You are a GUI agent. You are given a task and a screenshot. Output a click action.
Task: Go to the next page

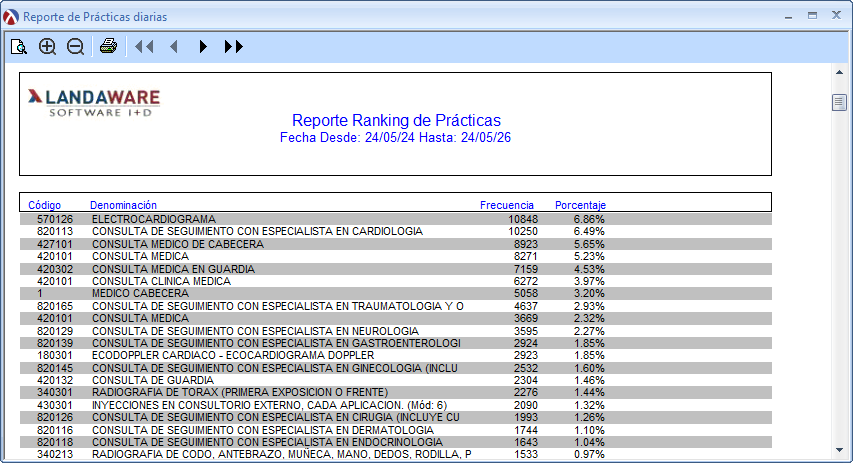(x=203, y=47)
